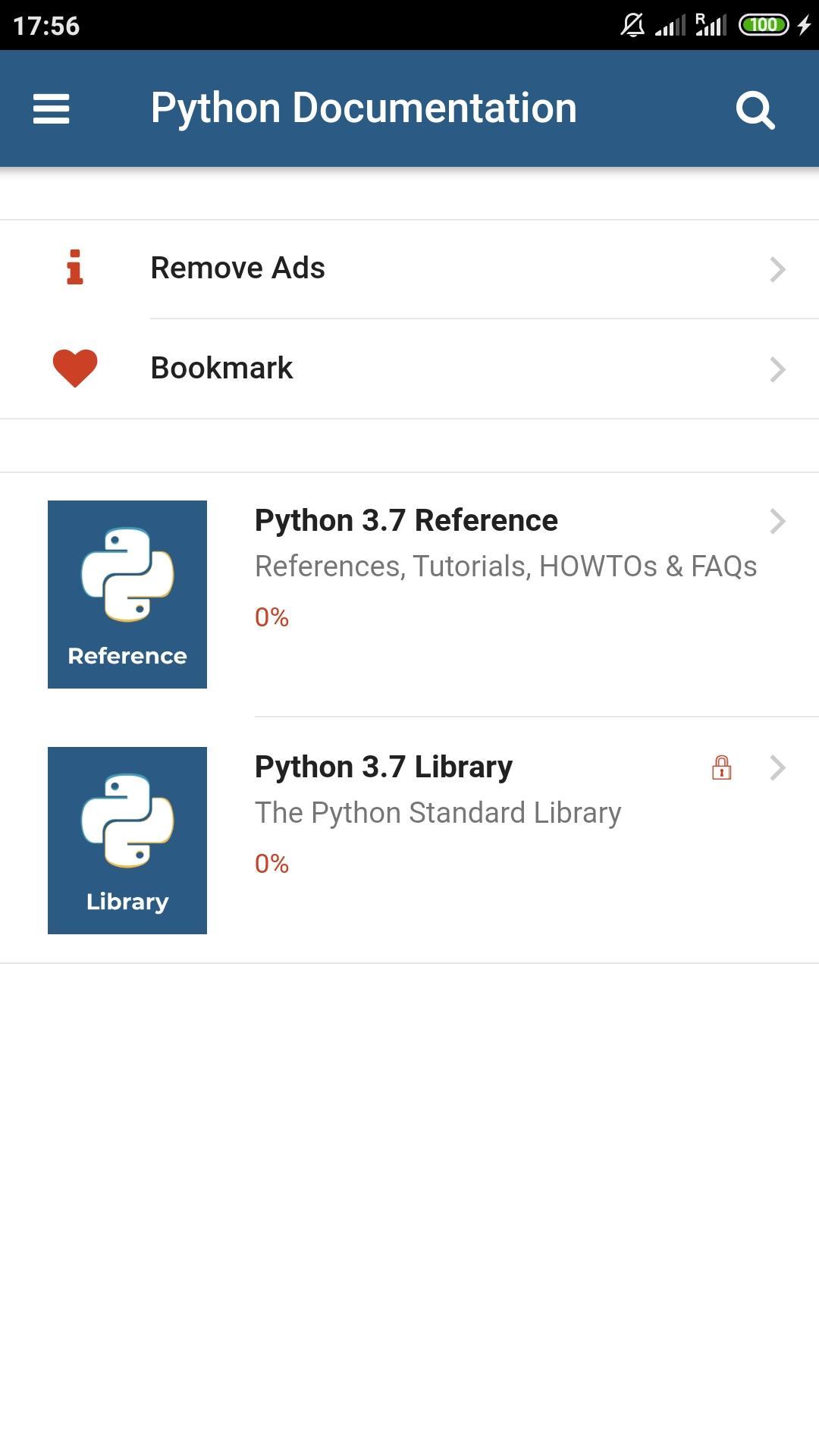
Task: Open the Python 3.7 Library title
Action: point(384,767)
